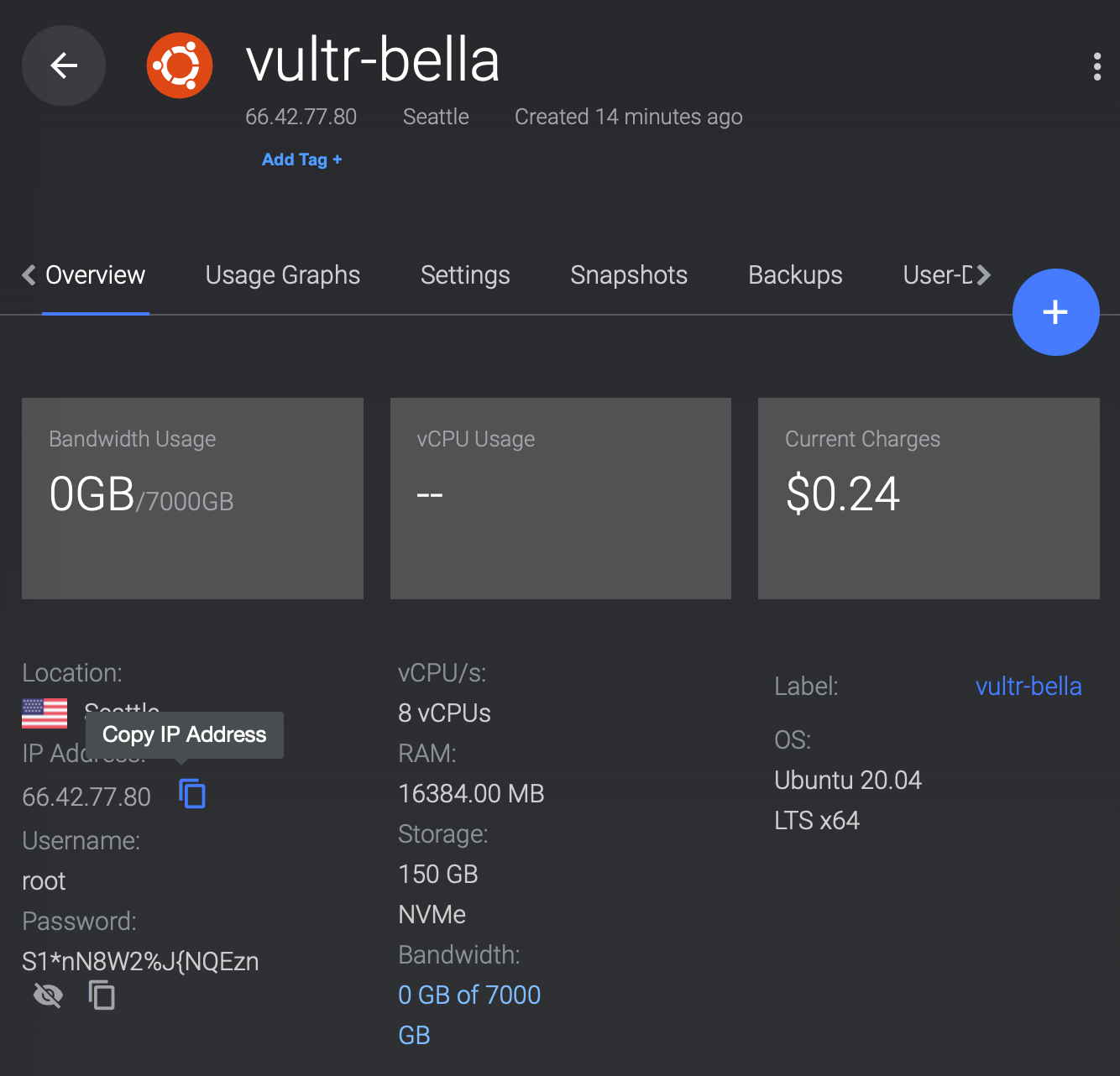This screenshot has height=1076, width=1120.
Task: Click the Ubuntu logo icon
Action: 179,65
